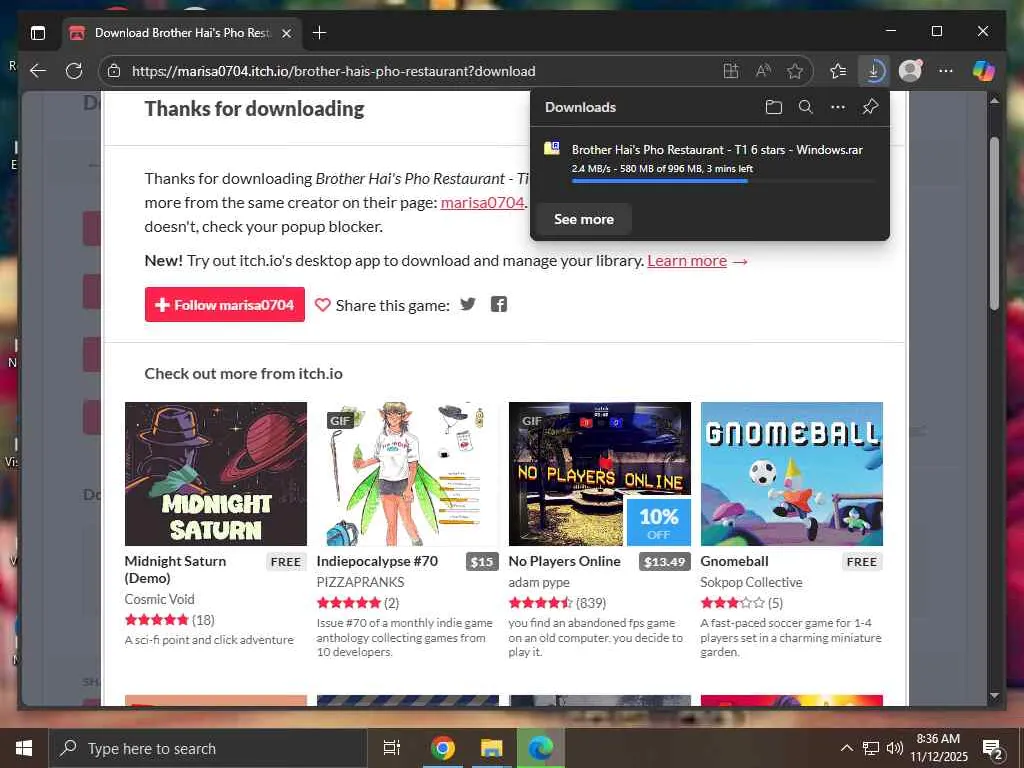Visit PIZZAPRANKS author page
Screen dimensions: 1024x768
click(x=360, y=582)
